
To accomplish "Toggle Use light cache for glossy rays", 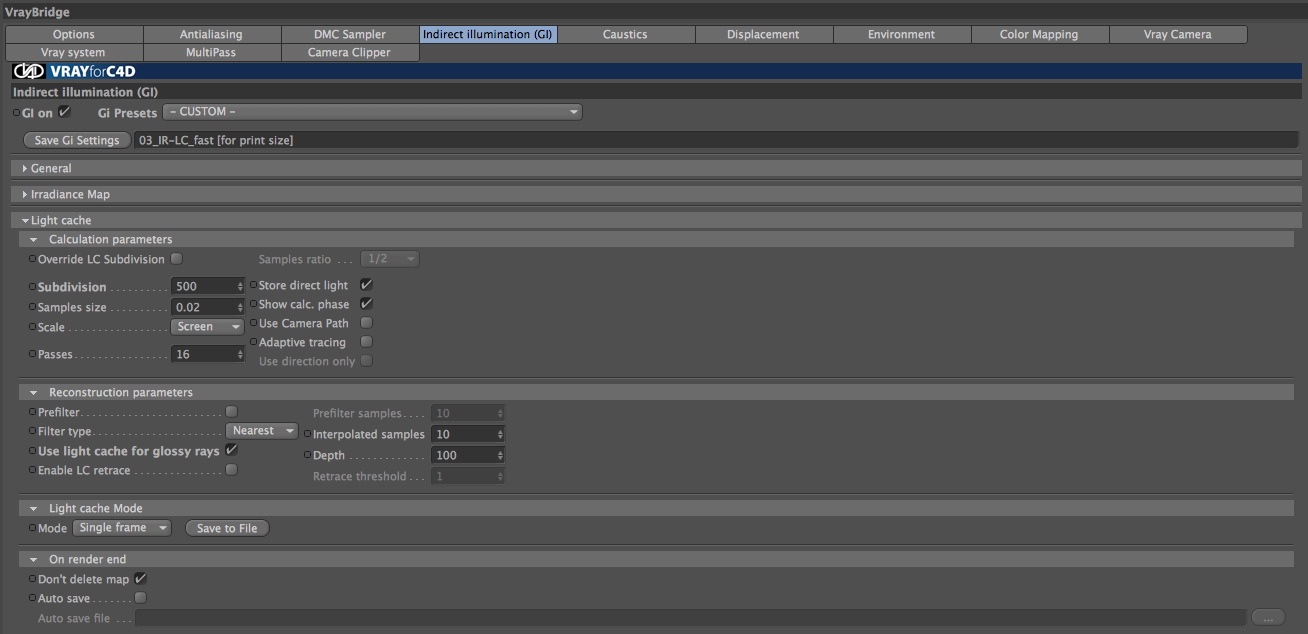I will 231,451.
